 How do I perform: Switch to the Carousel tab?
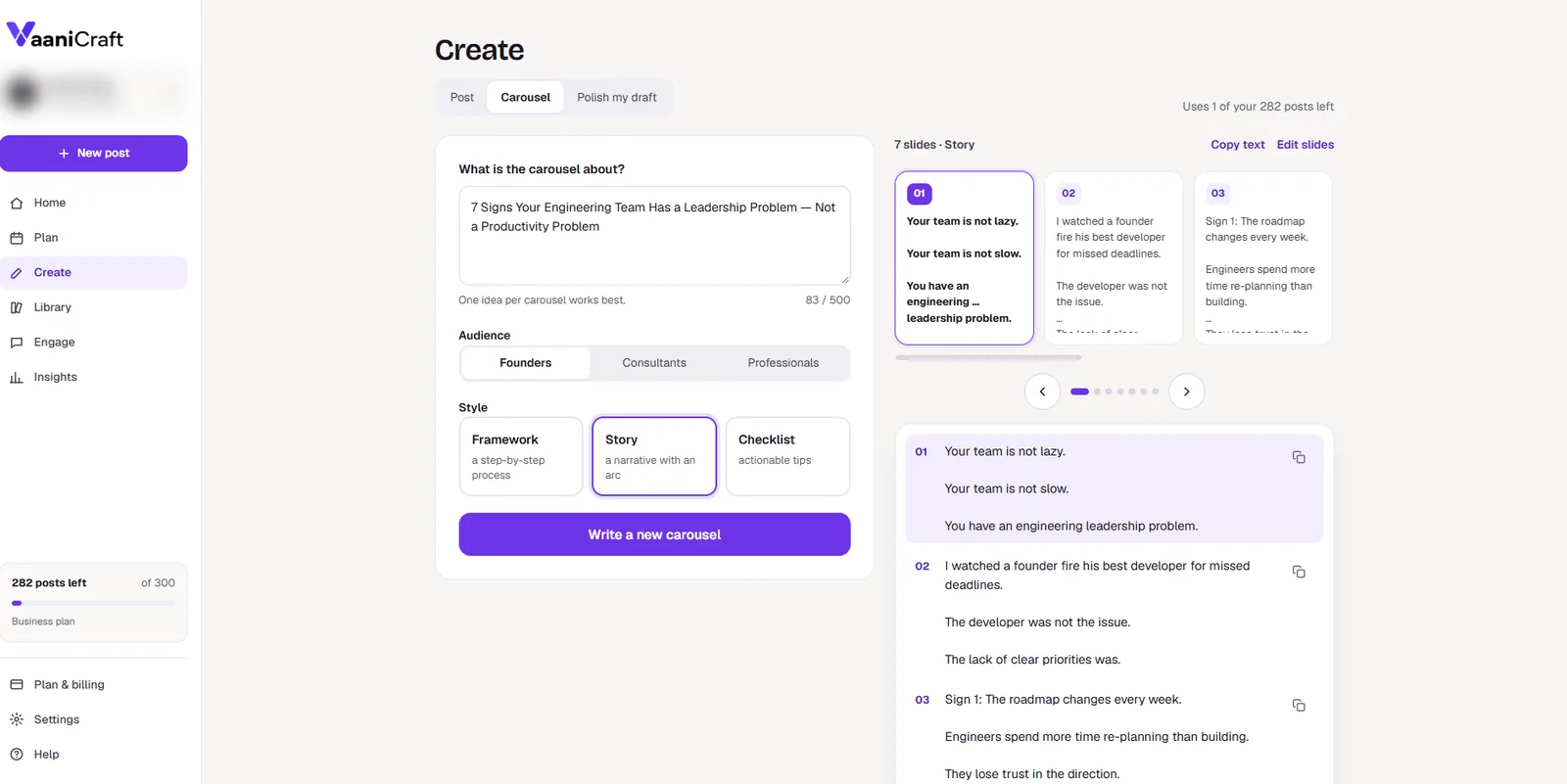pos(526,98)
